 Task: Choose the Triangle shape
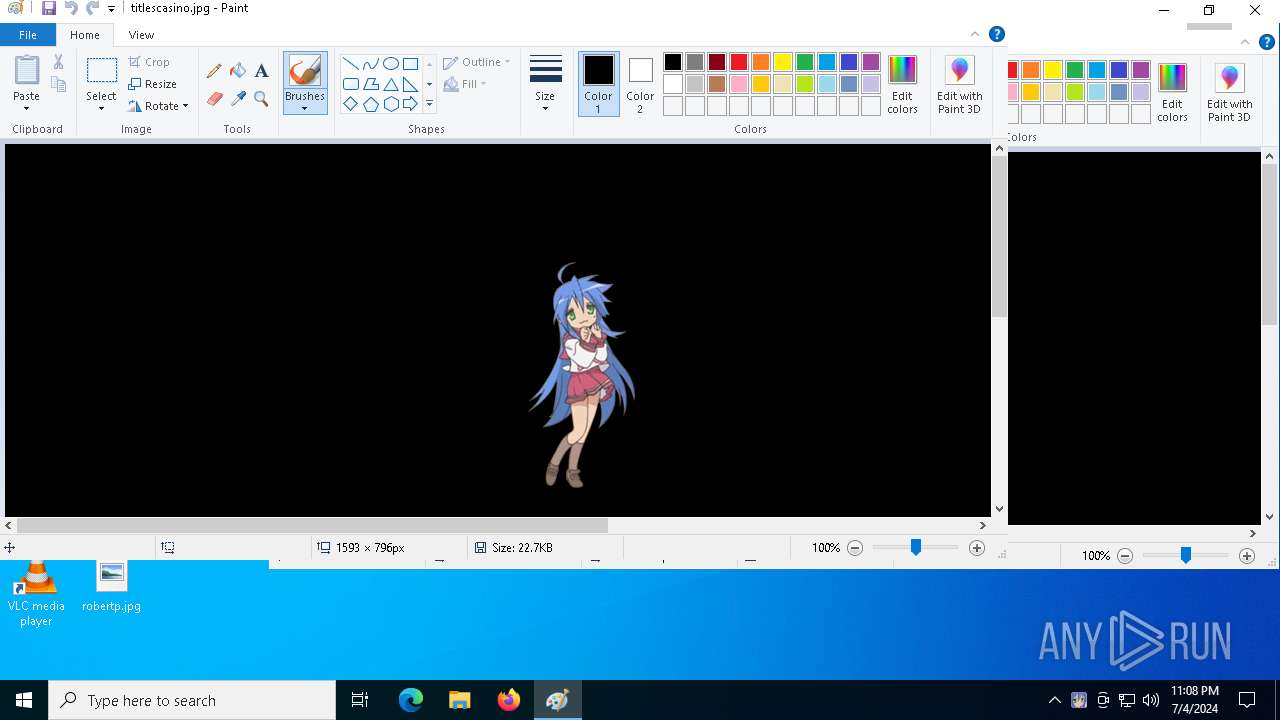[x=391, y=84]
